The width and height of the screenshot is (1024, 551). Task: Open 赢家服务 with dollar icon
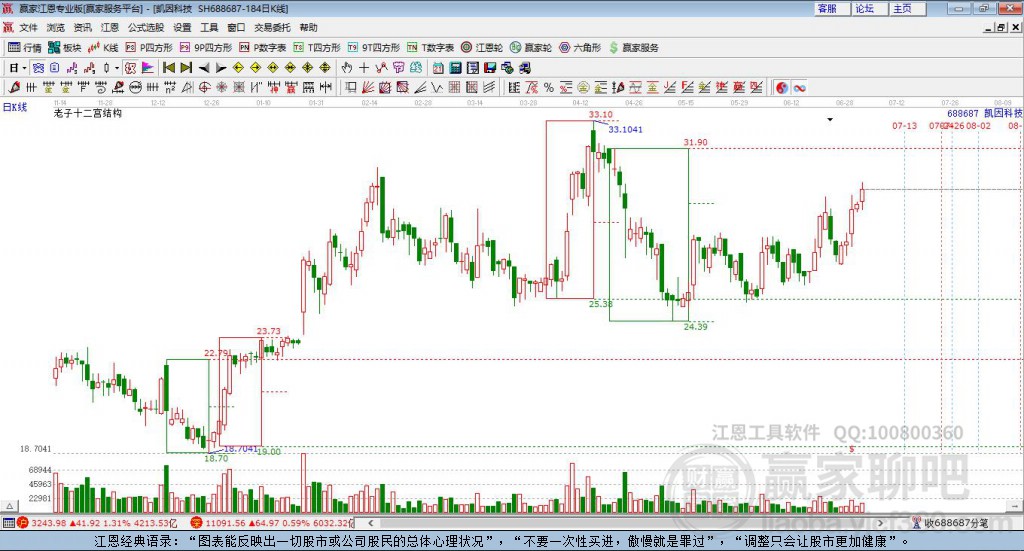tap(634, 48)
